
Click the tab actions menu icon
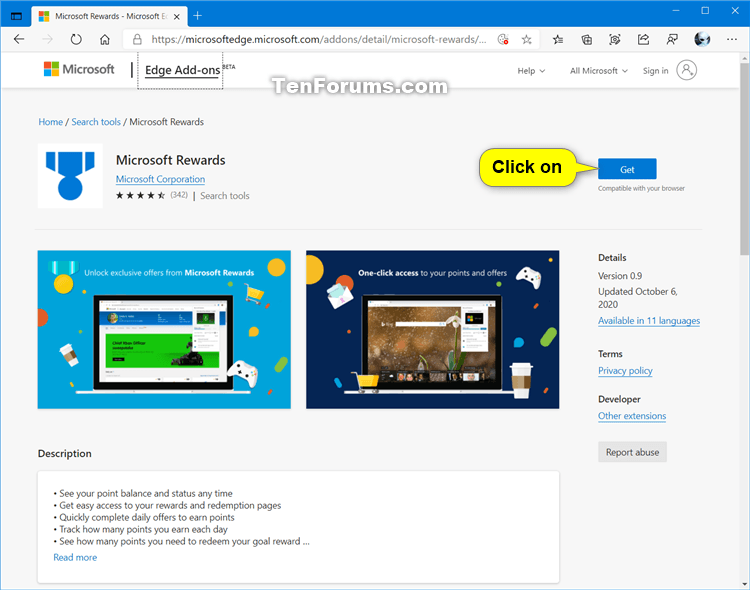16,16
